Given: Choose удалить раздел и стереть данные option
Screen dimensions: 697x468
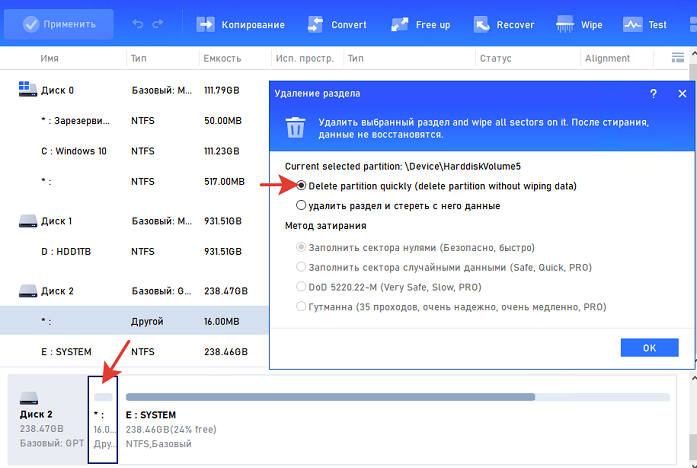Looking at the screenshot, I should (301, 206).
